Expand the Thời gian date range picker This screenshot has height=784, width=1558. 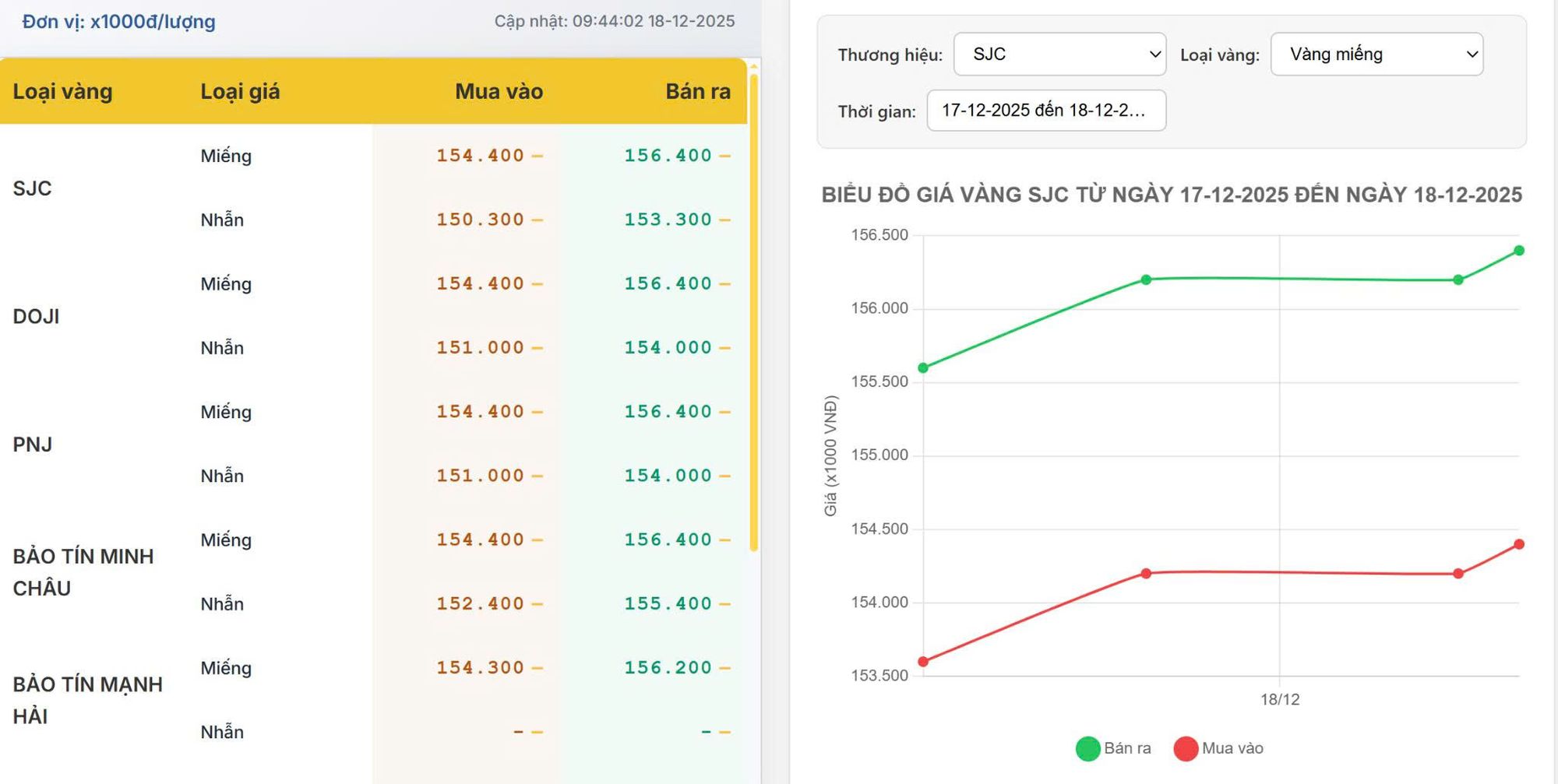[1047, 111]
